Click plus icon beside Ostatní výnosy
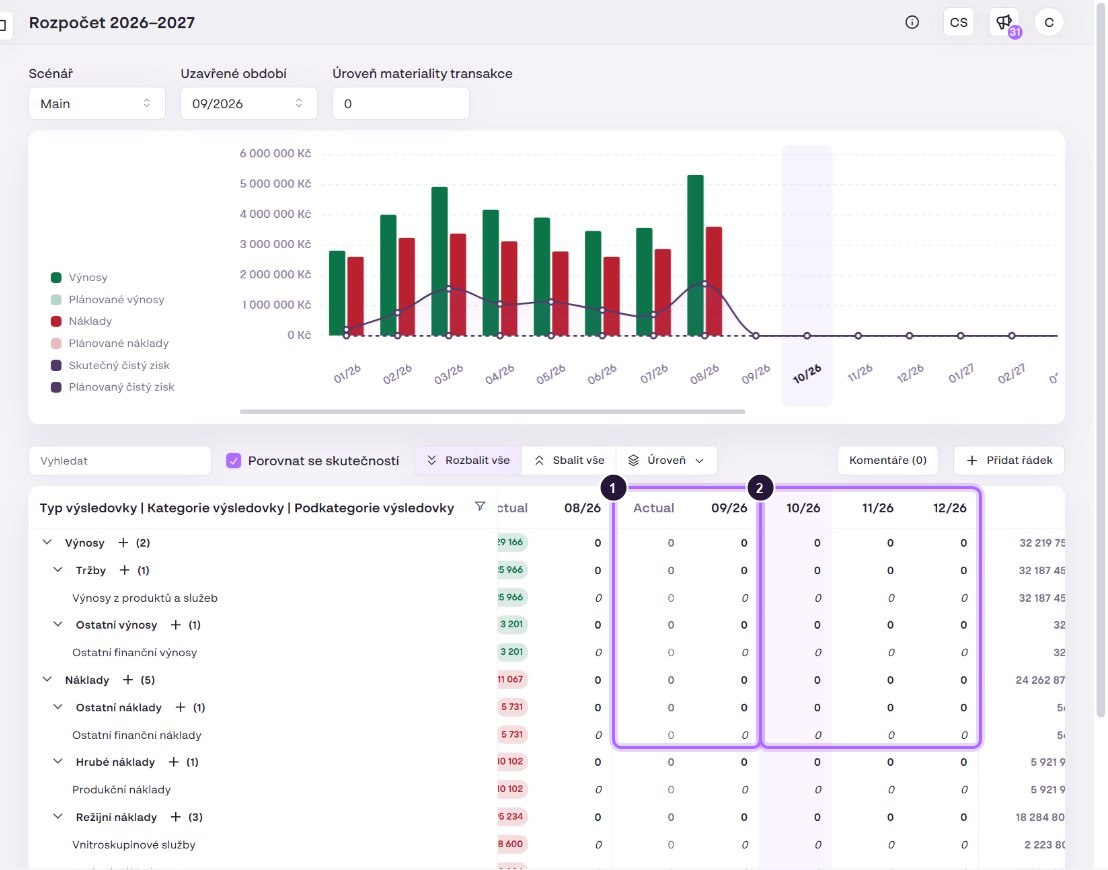The height and width of the screenshot is (870, 1108). (175, 625)
